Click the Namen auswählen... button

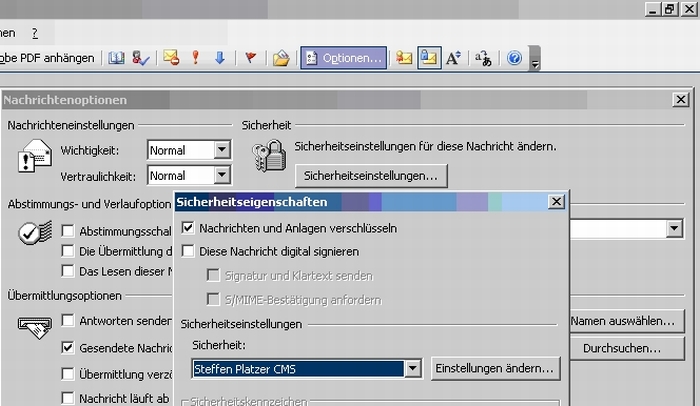621,322
